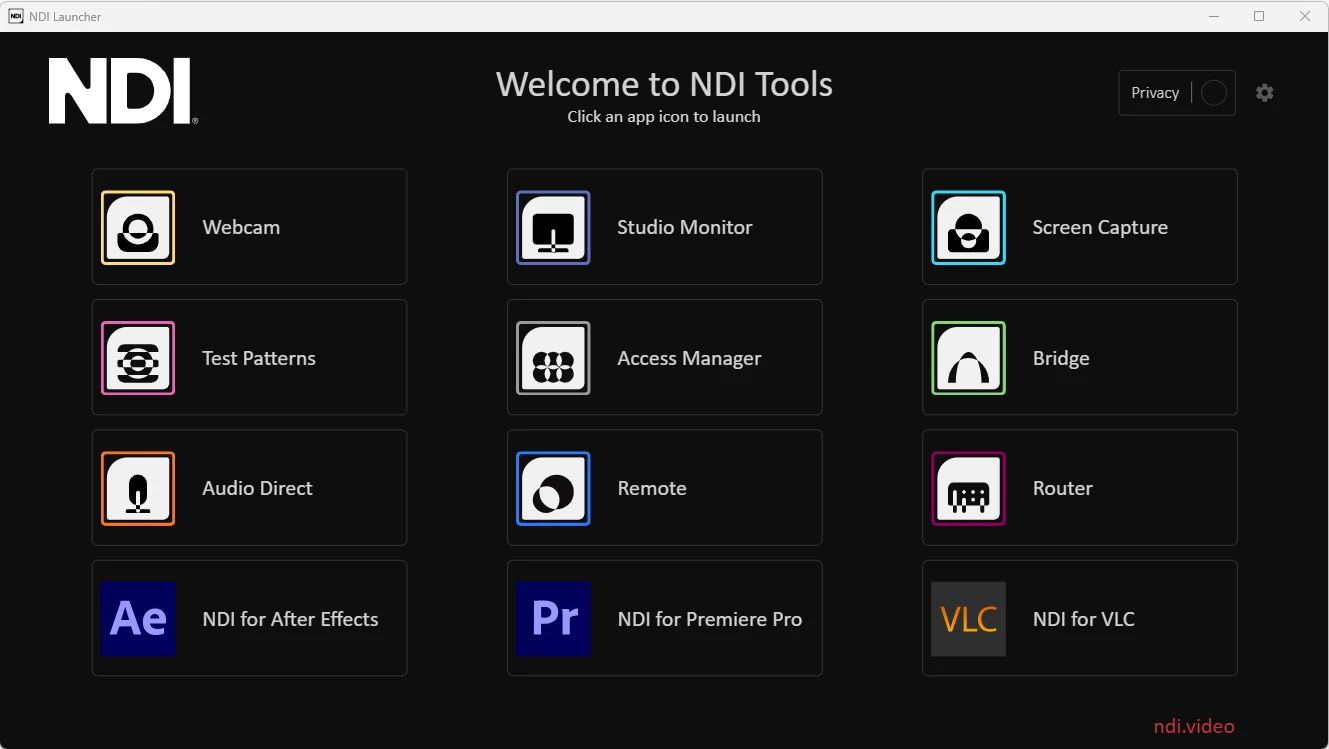
Task: Toggle the Privacy switch
Action: [x=1214, y=93]
